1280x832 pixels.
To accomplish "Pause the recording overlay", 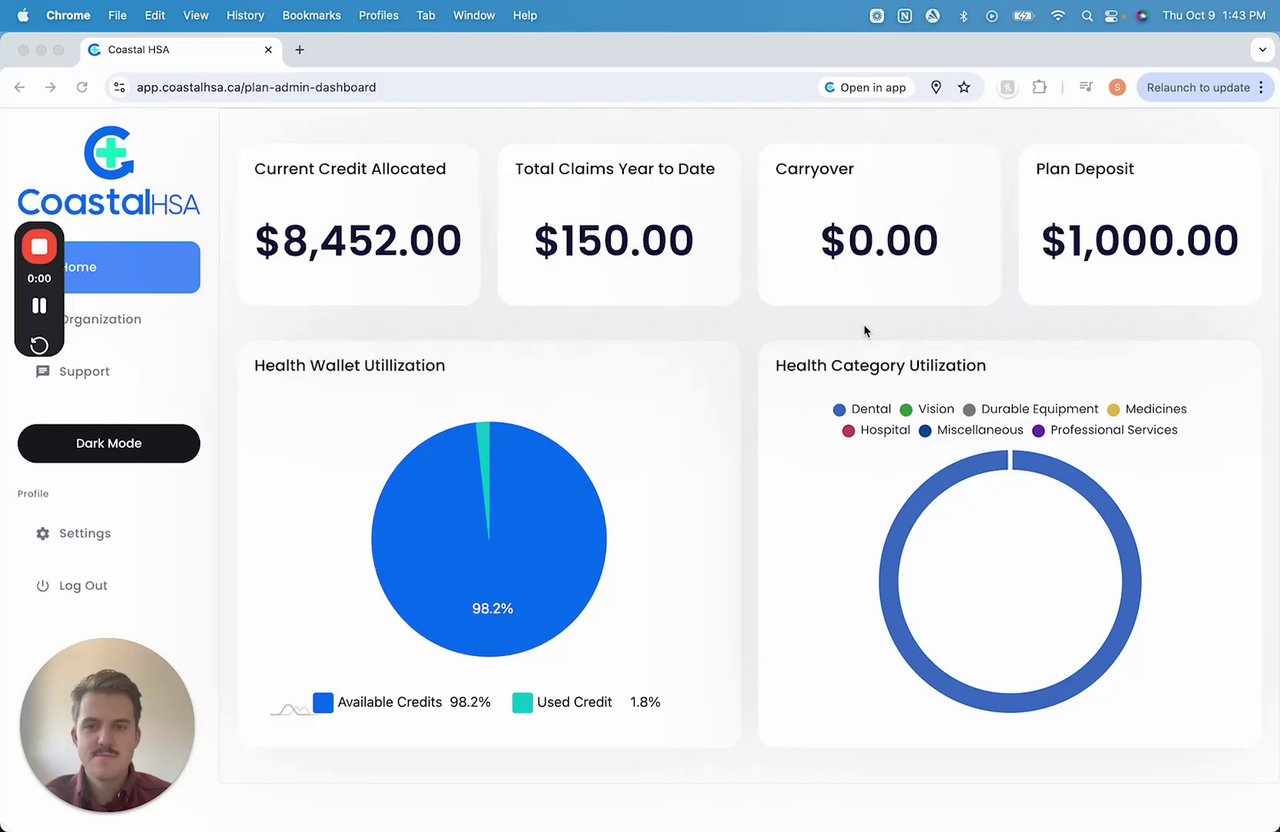I will 39,306.
